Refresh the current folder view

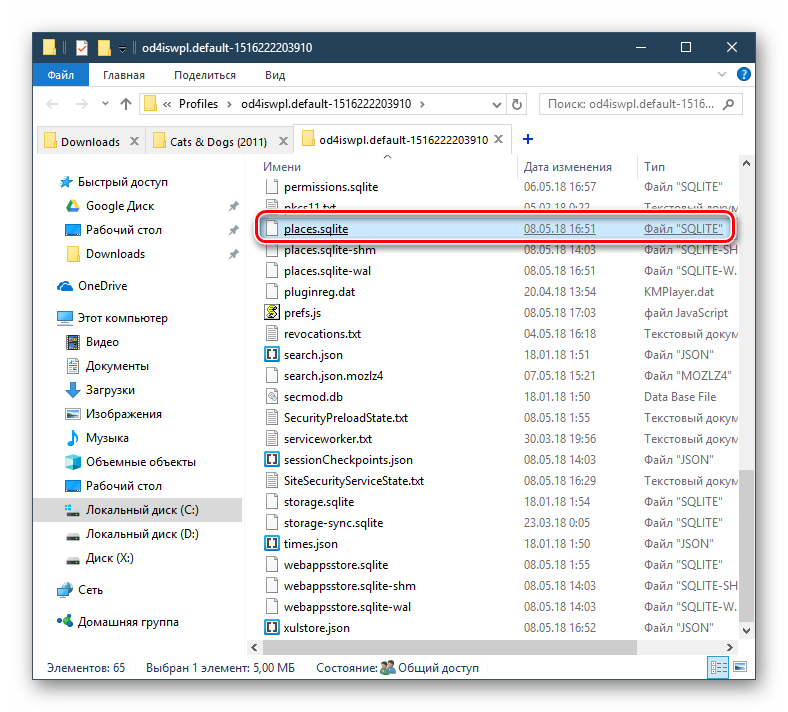(517, 105)
